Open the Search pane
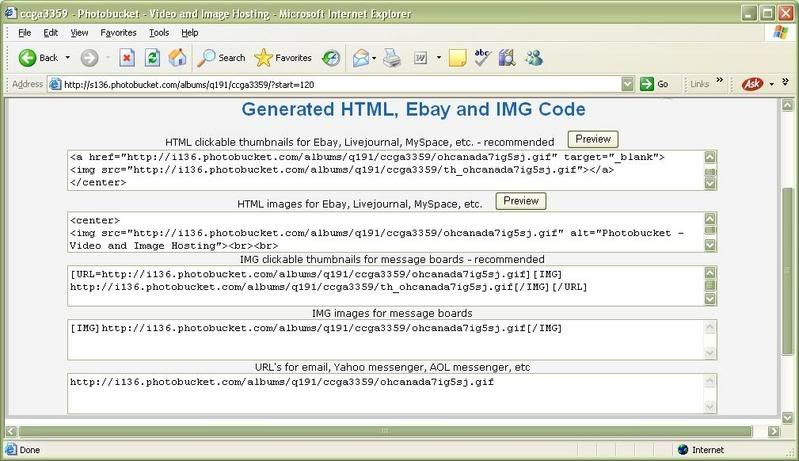 click(222, 58)
